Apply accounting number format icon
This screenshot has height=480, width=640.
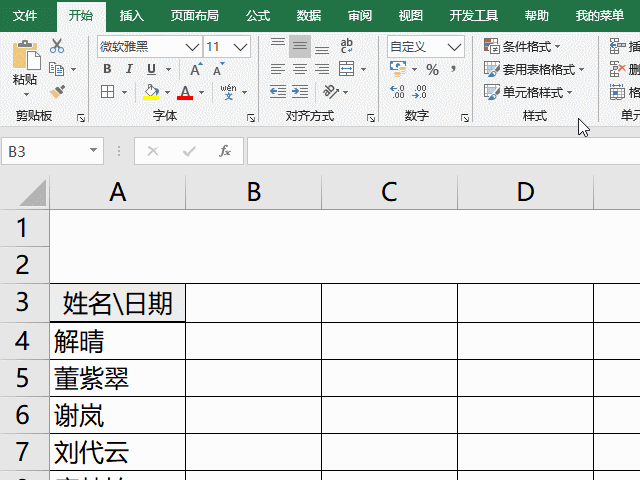398,69
